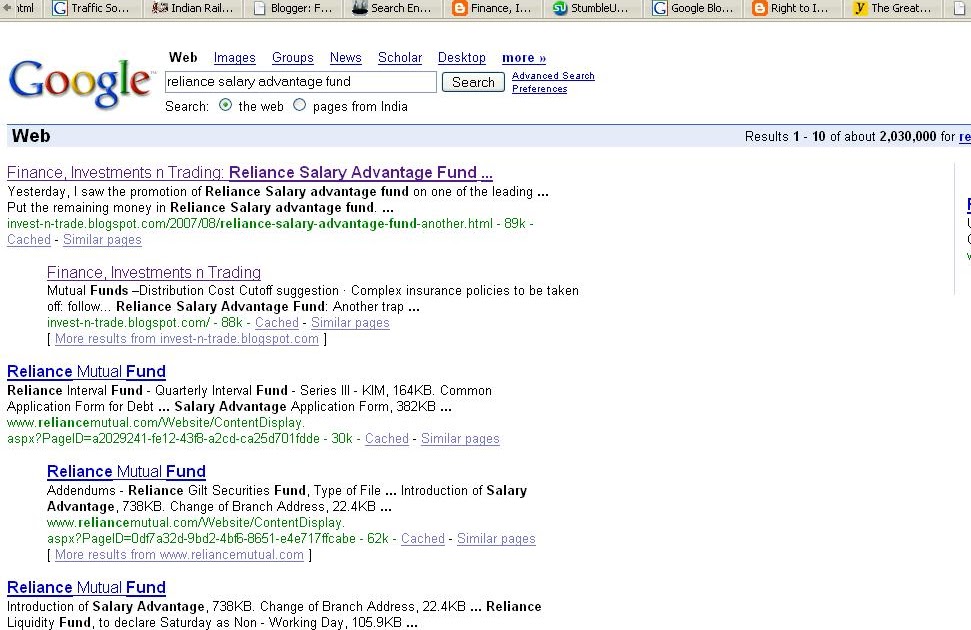Expand the 'more »' search options
This screenshot has height=630, width=971.
click(x=524, y=58)
